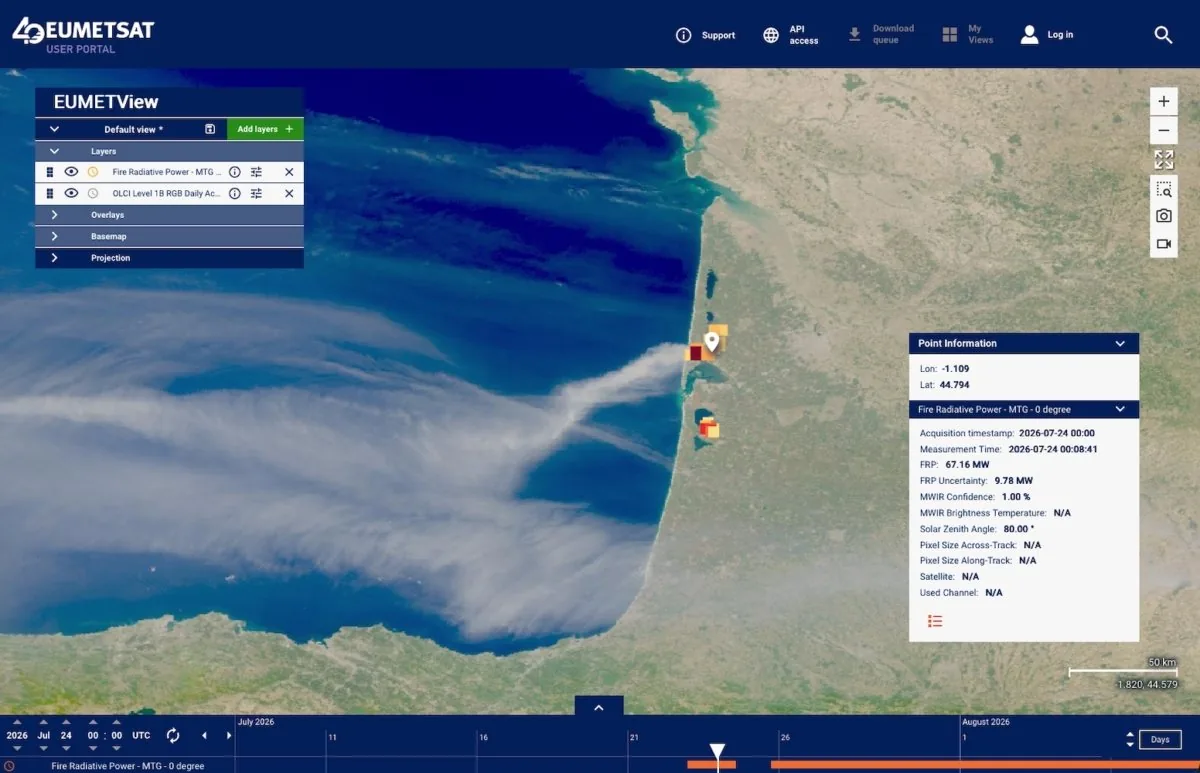The image size is (1200, 773).
Task: Click the white timeline position marker
Action: 717,752
